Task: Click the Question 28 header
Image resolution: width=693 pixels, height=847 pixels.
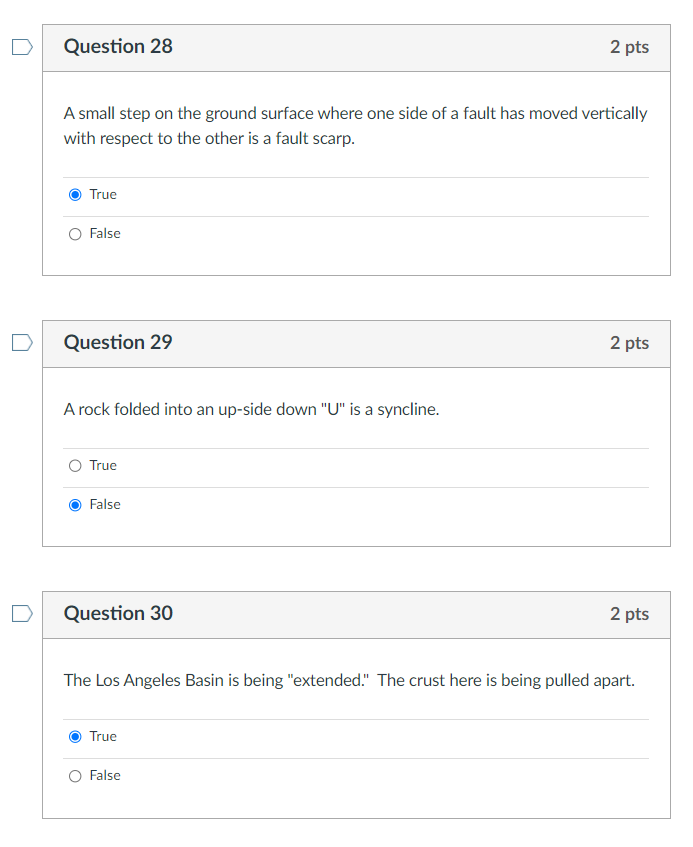Action: pyautogui.click(x=117, y=46)
